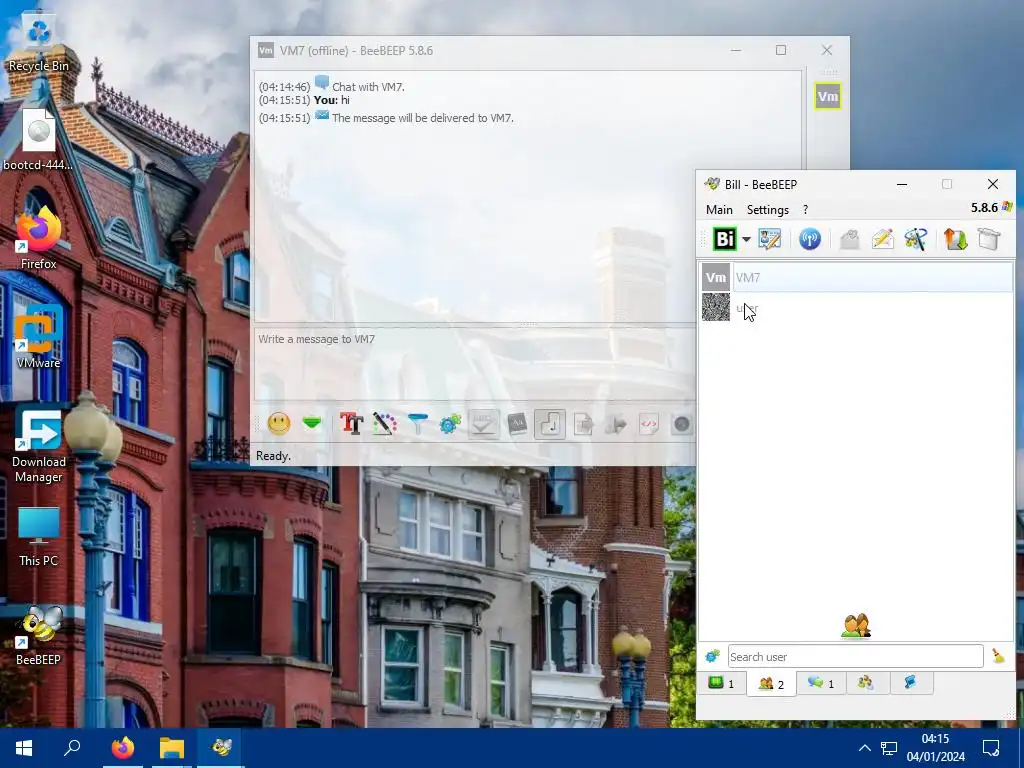Switch to the blue network tab

(910, 683)
